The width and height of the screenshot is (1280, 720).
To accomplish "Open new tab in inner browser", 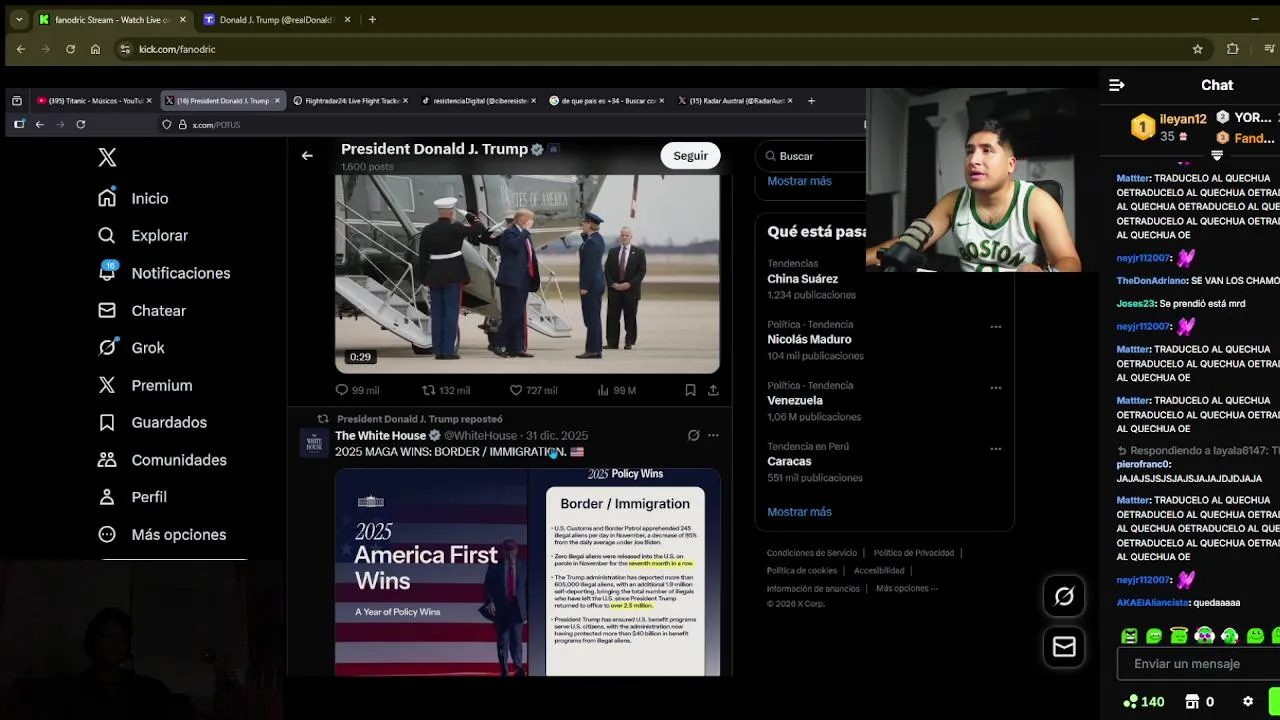I will tap(811, 100).
